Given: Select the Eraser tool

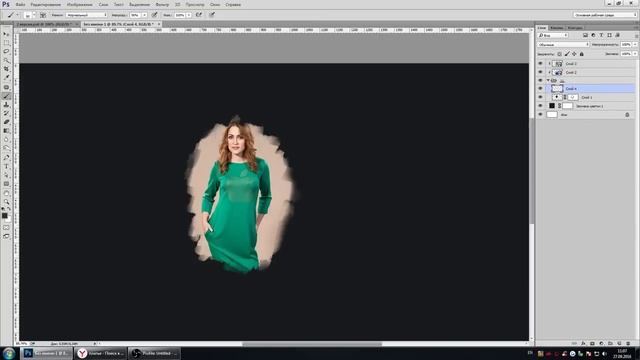Looking at the screenshot, I should tap(6, 122).
